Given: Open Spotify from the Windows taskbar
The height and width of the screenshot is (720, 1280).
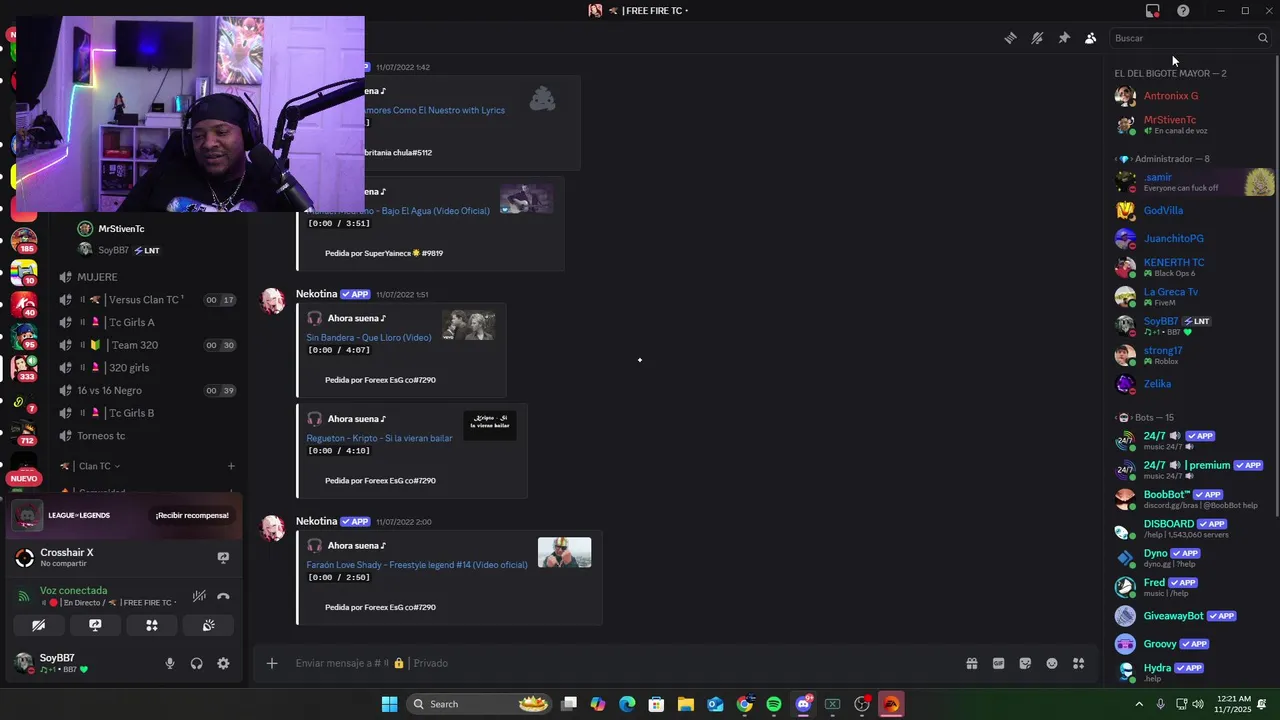Looking at the screenshot, I should [x=774, y=704].
